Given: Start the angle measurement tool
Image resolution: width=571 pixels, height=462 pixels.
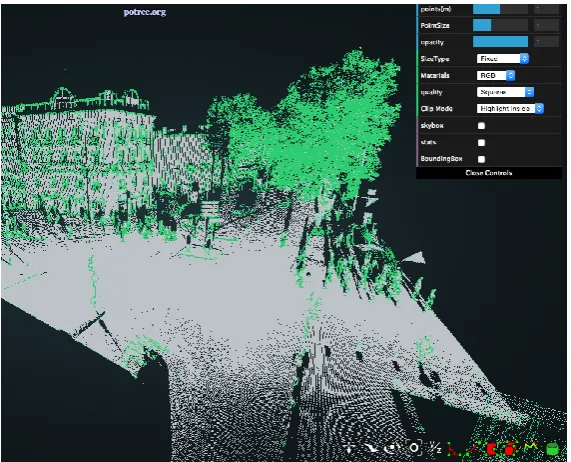Looking at the screenshot, I should click(x=454, y=449).
